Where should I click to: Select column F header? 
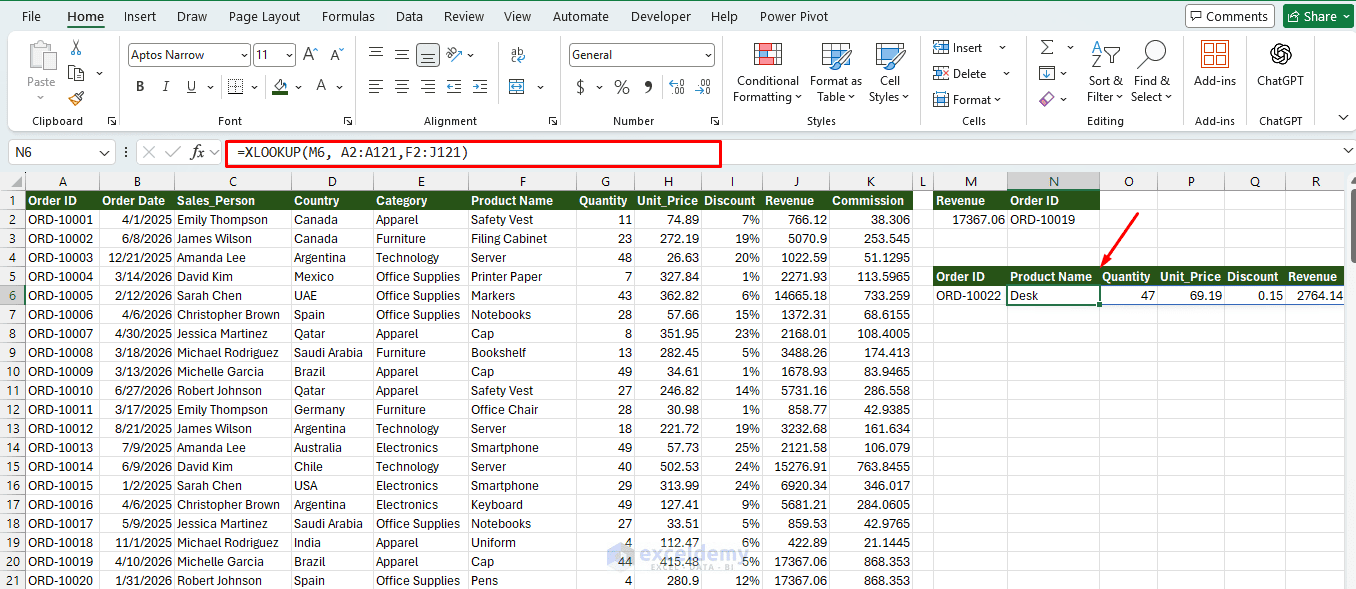click(x=523, y=181)
